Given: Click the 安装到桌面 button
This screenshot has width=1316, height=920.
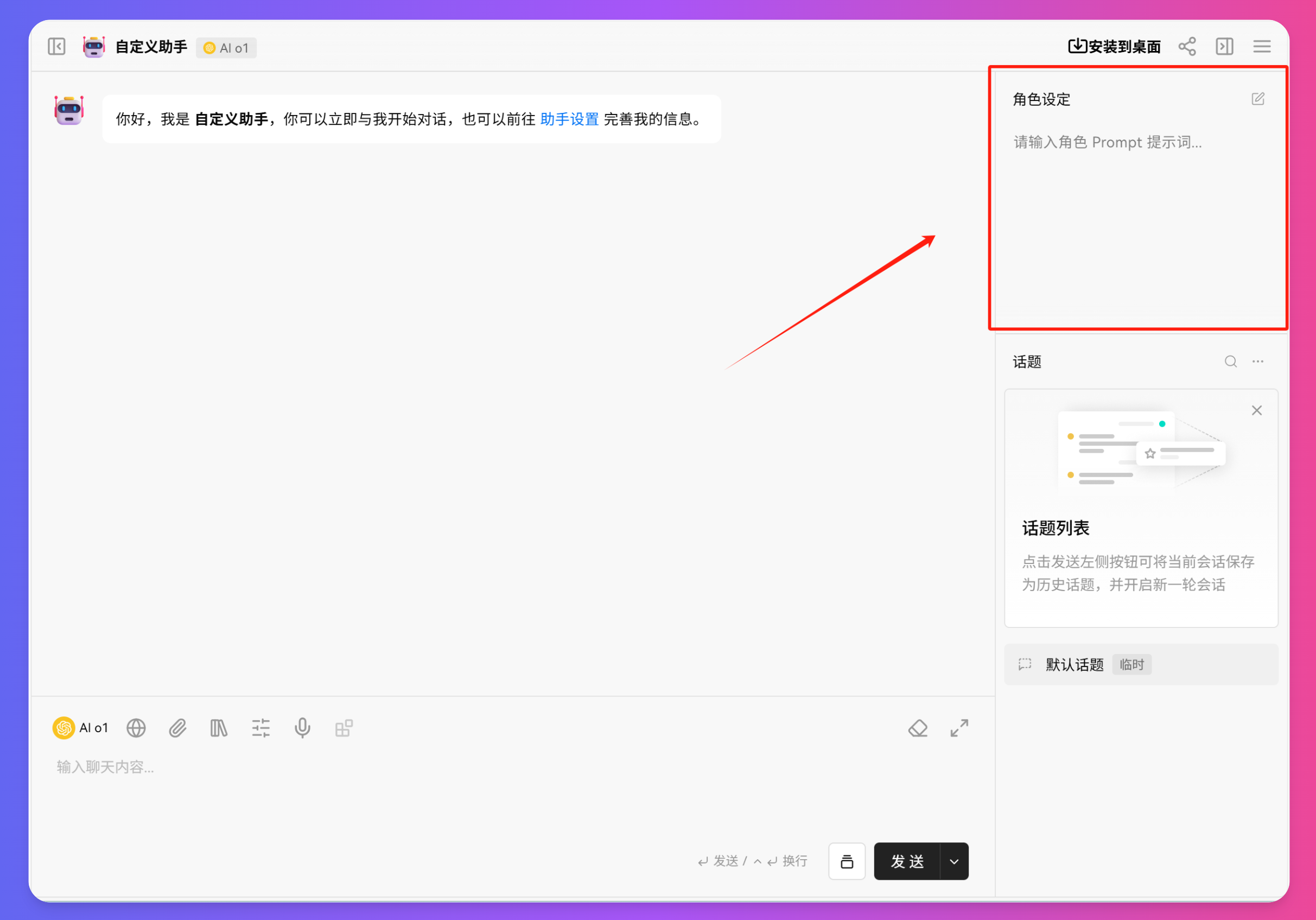Looking at the screenshot, I should point(1114,46).
